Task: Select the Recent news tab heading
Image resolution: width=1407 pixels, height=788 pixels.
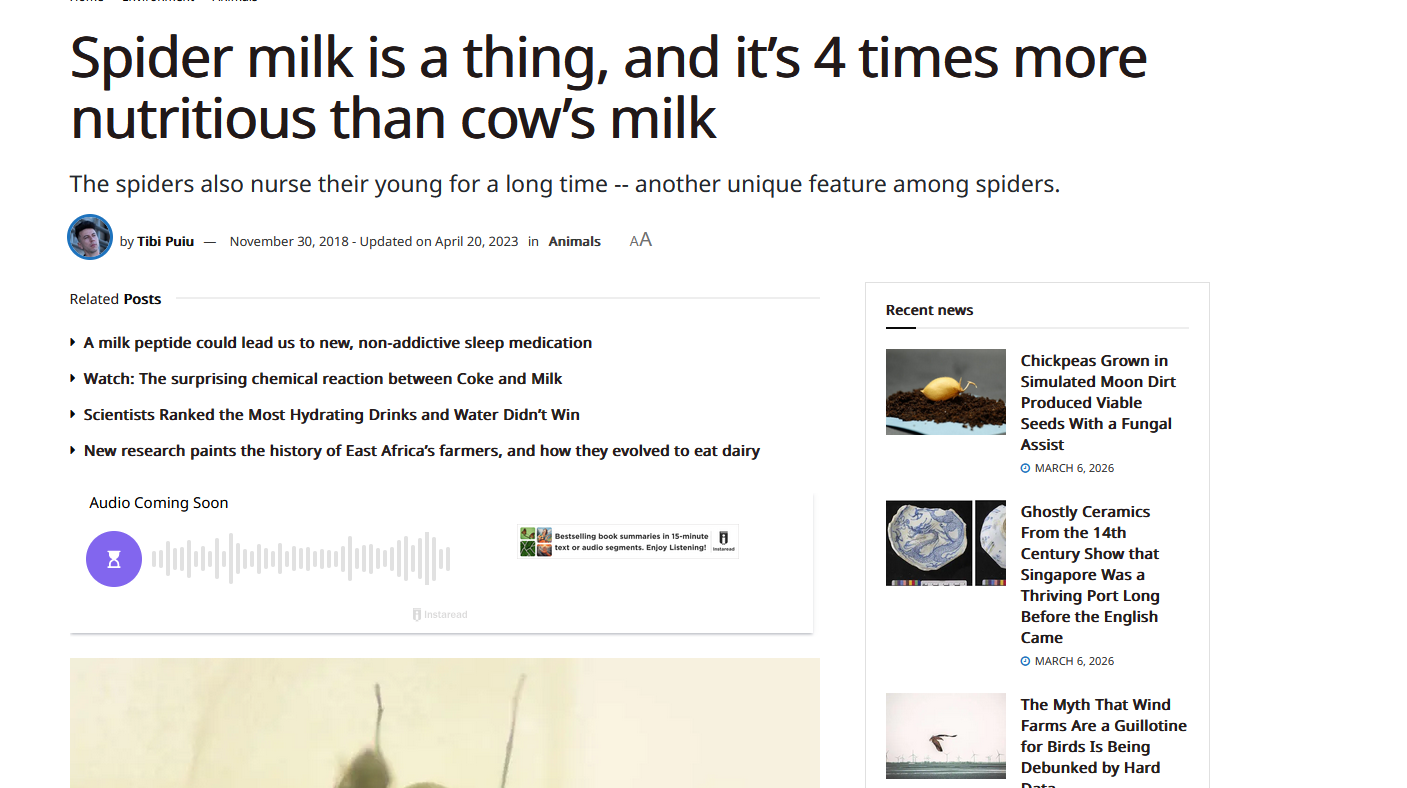Action: coord(929,310)
